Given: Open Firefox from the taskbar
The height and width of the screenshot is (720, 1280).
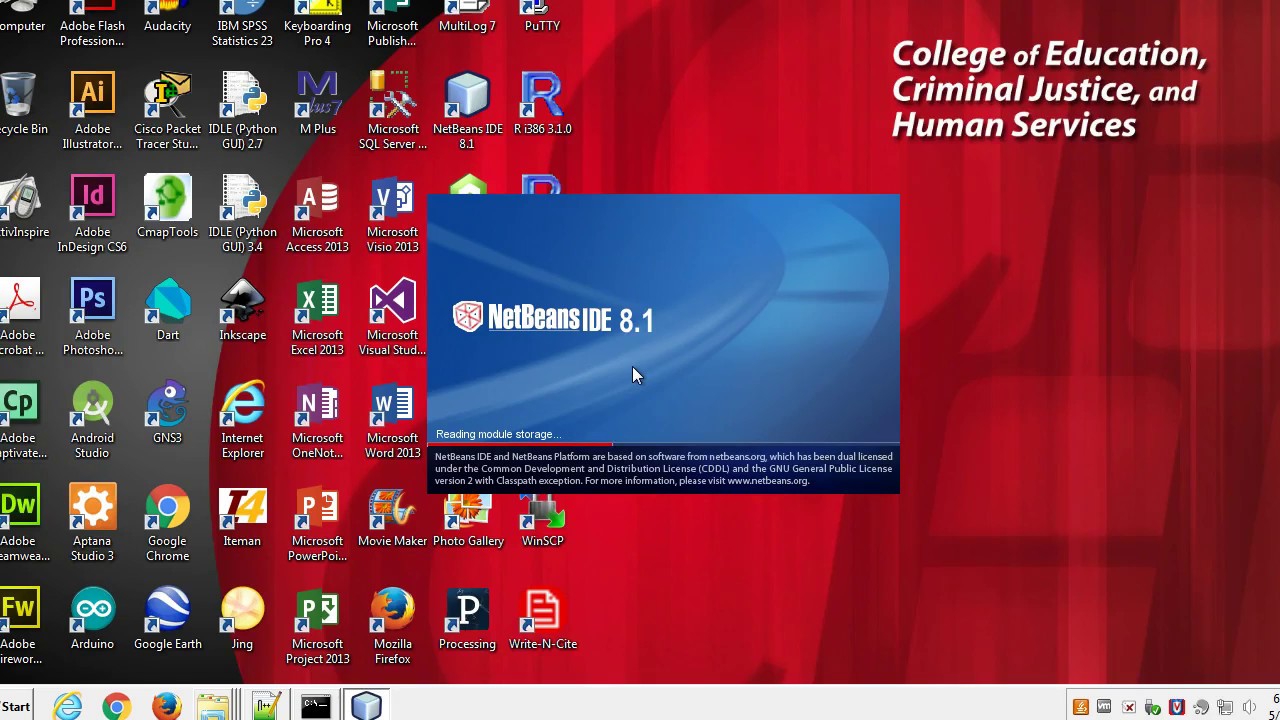Looking at the screenshot, I should click(166, 706).
